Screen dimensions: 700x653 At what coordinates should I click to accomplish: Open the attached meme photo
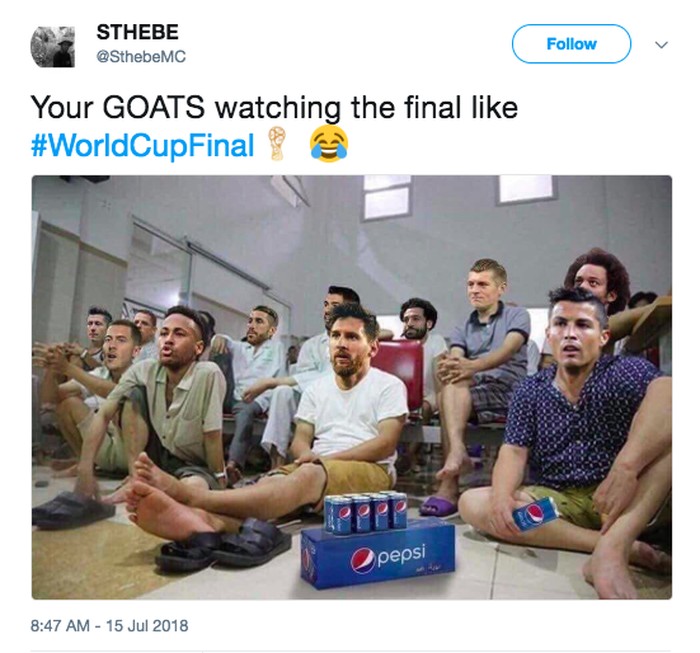352,387
